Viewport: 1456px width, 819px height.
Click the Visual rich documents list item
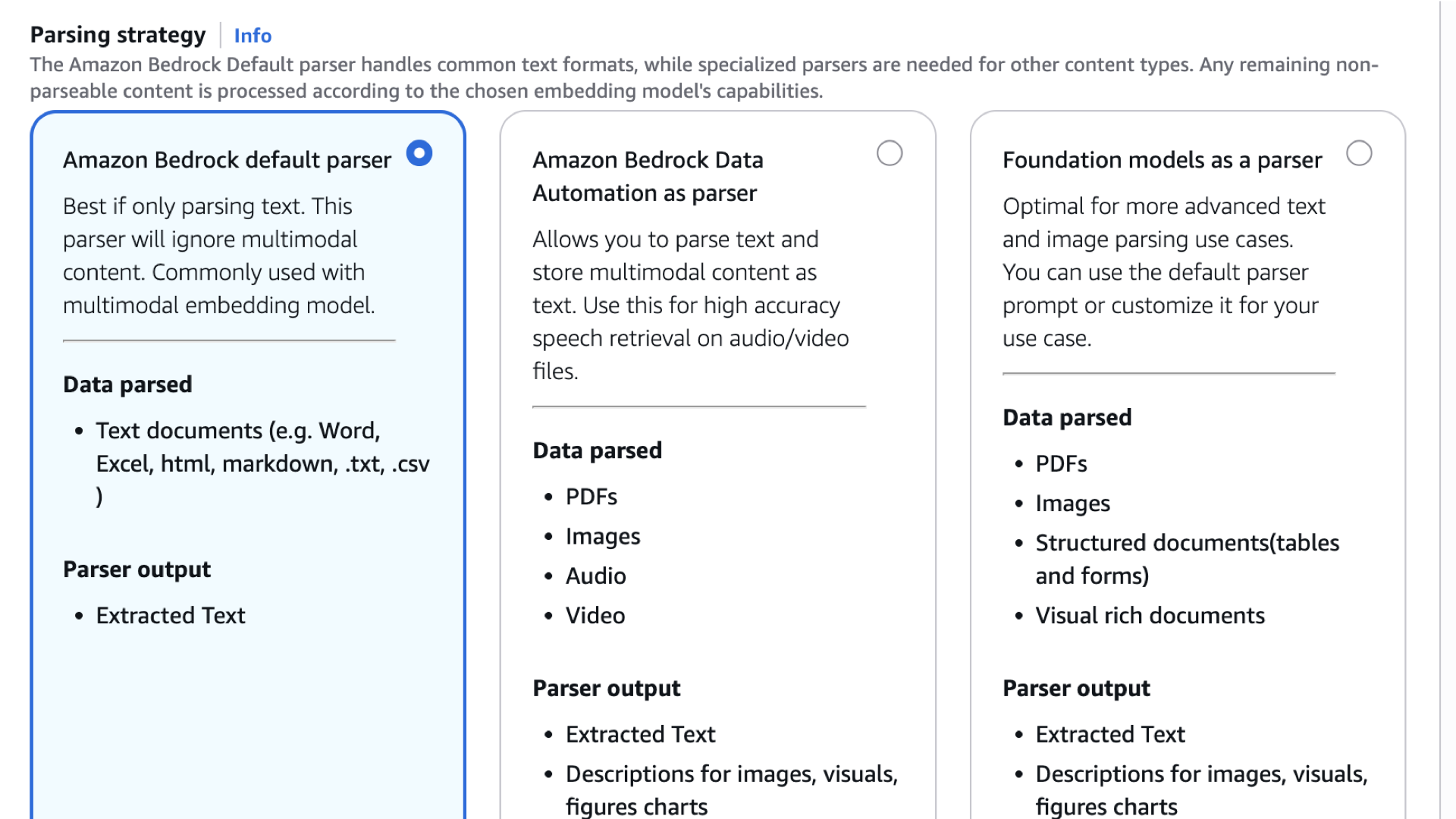(x=1150, y=615)
